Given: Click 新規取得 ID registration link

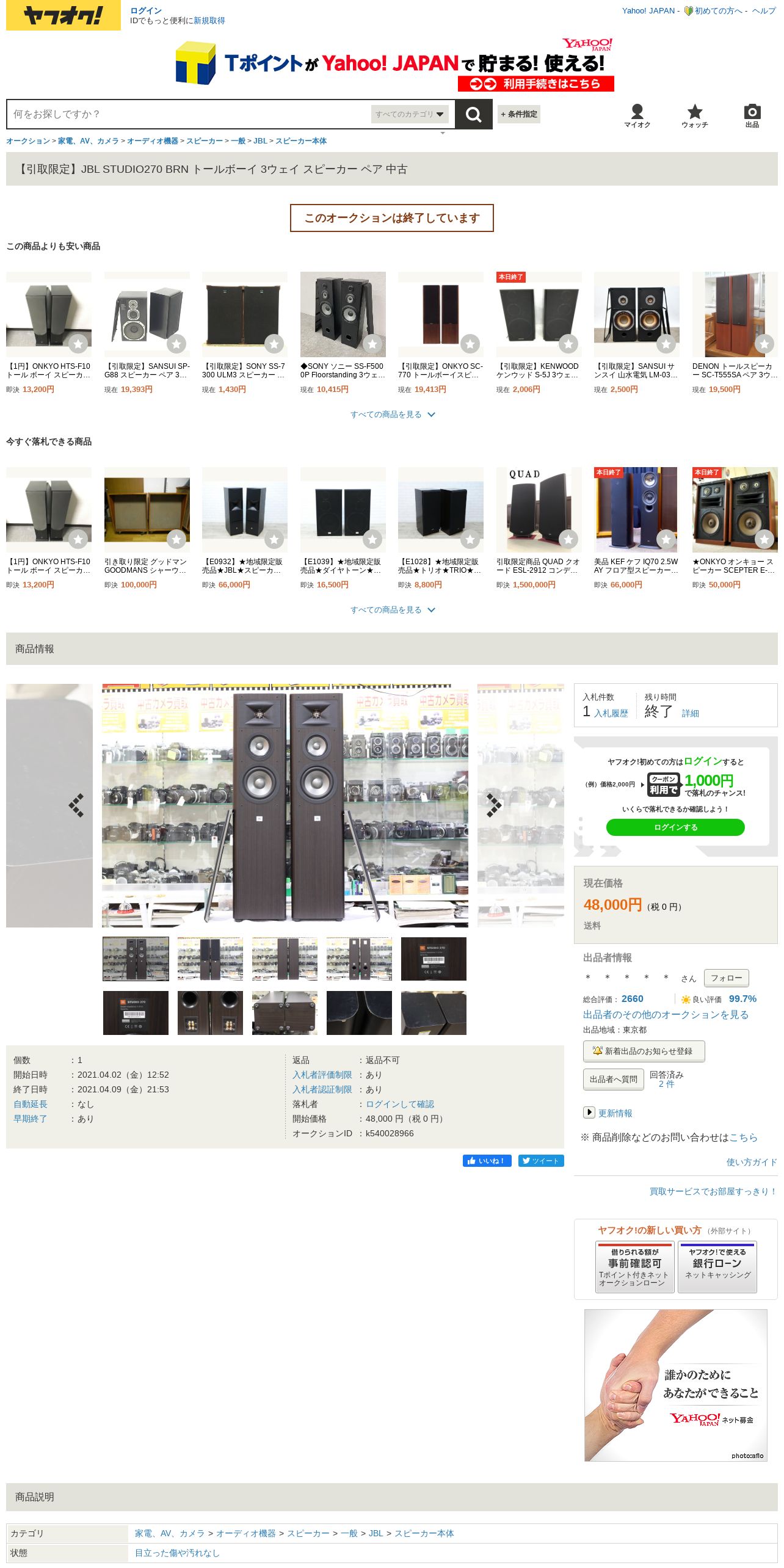Looking at the screenshot, I should pos(209,21).
